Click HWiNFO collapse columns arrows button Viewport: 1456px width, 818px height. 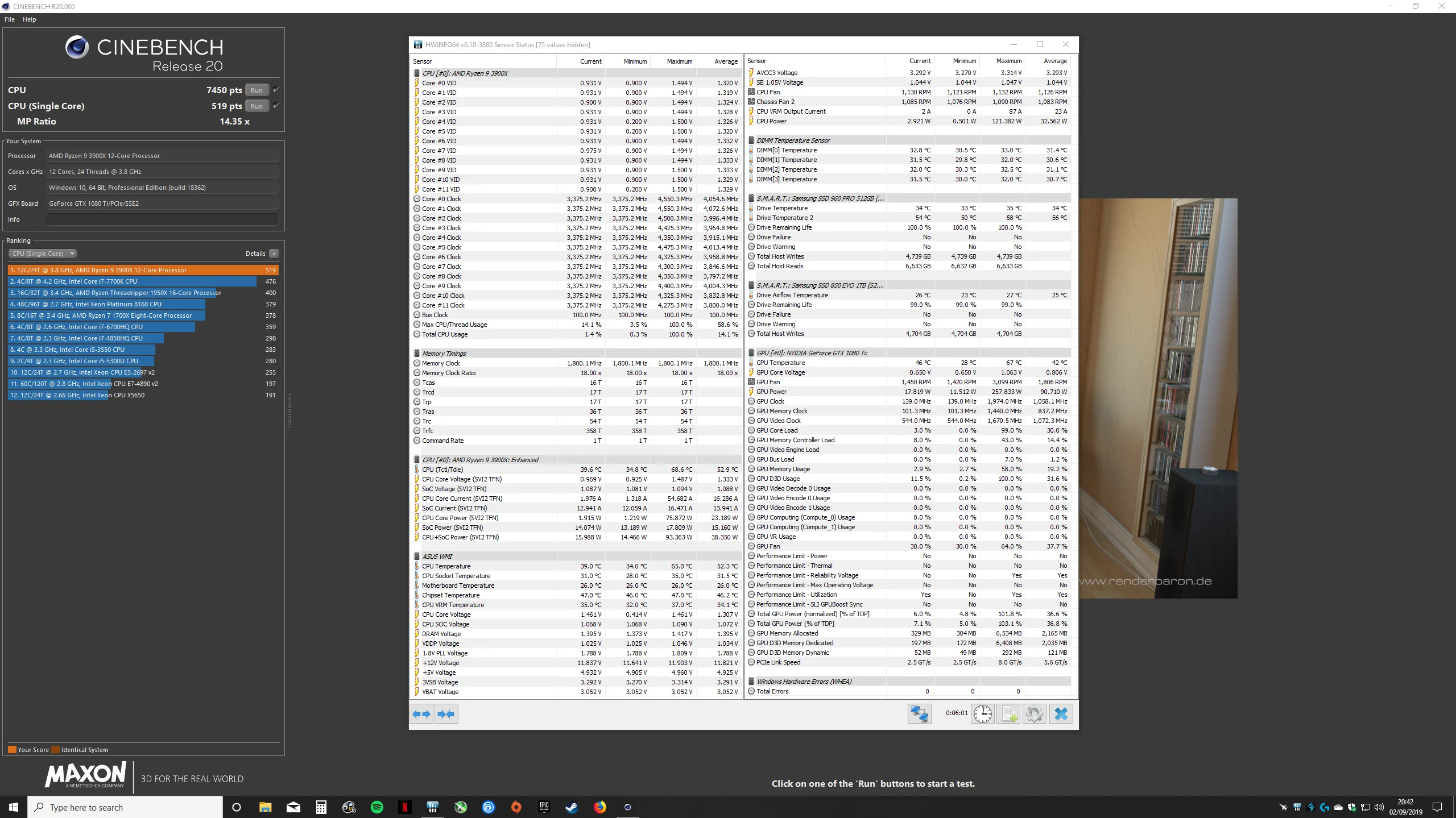(446, 714)
